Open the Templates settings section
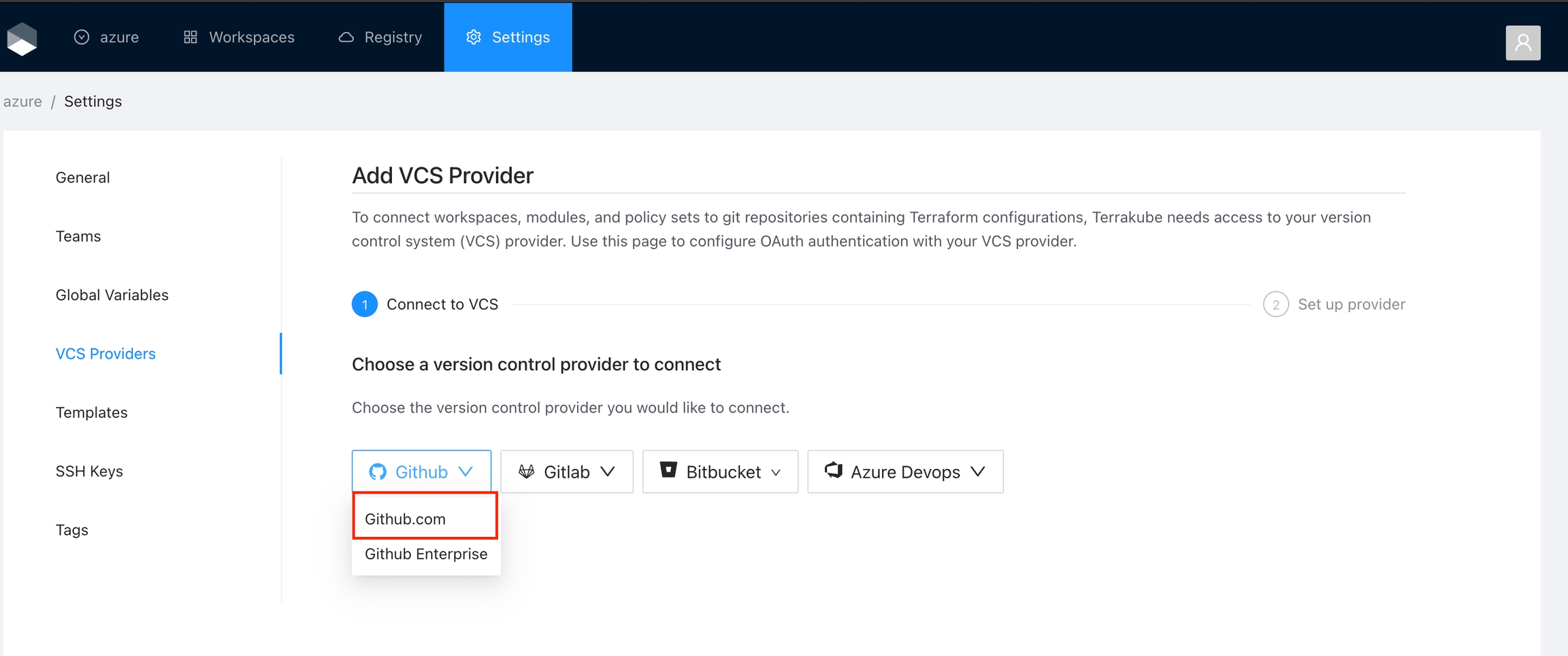The image size is (1568, 656). point(92,412)
